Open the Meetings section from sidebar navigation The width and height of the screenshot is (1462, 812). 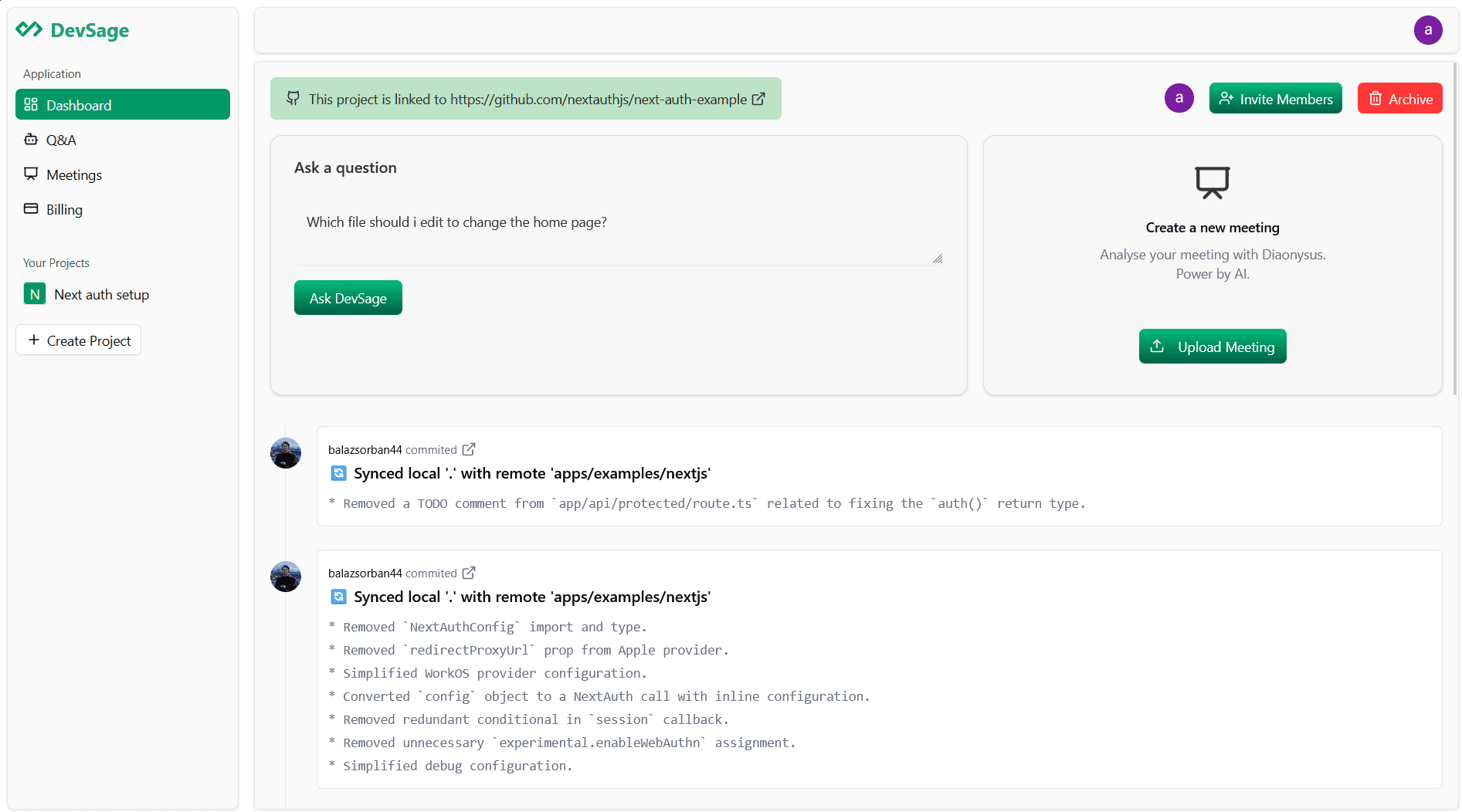point(73,174)
